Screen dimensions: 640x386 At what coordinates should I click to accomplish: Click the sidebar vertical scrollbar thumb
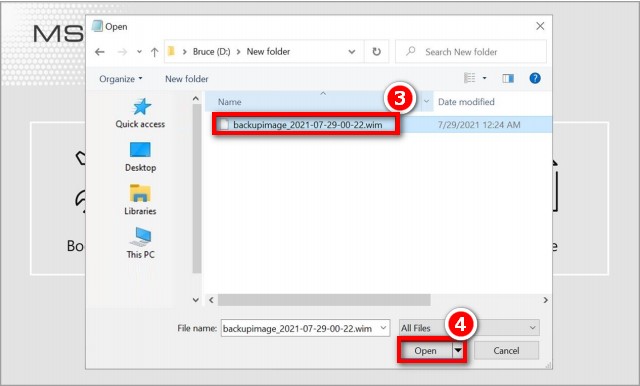point(197,189)
